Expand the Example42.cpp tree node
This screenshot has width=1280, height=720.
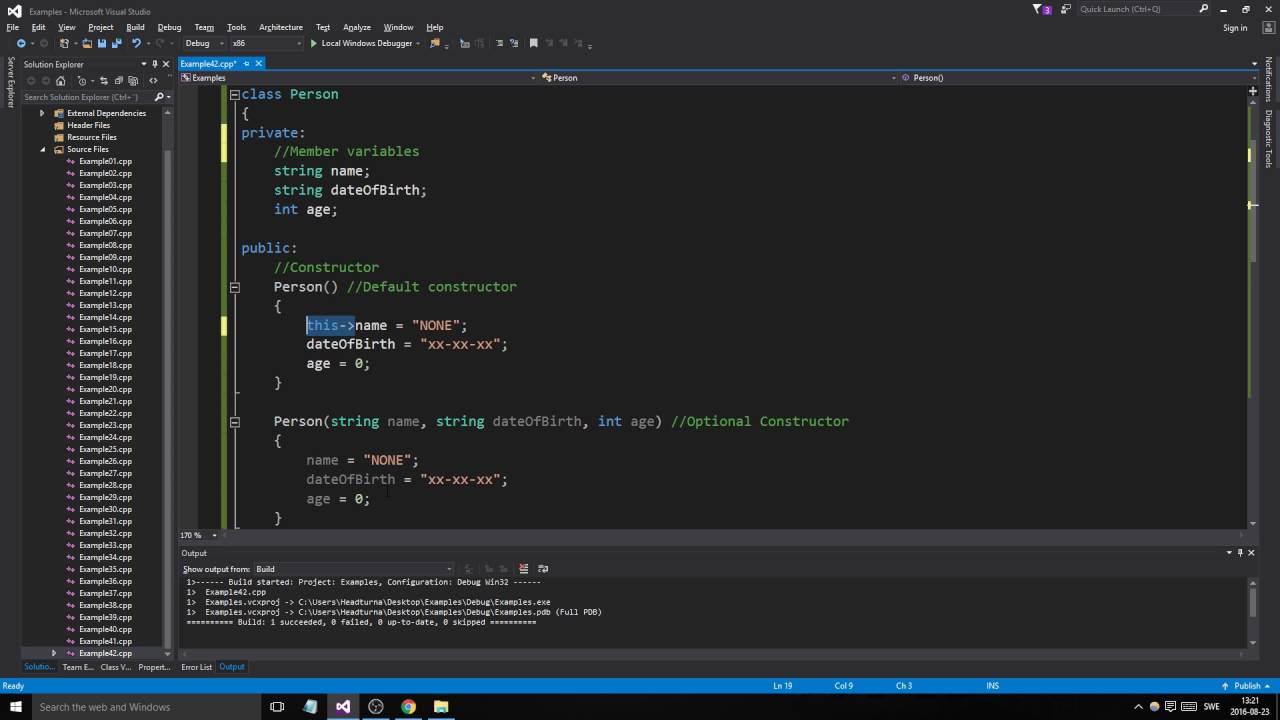tap(54, 653)
